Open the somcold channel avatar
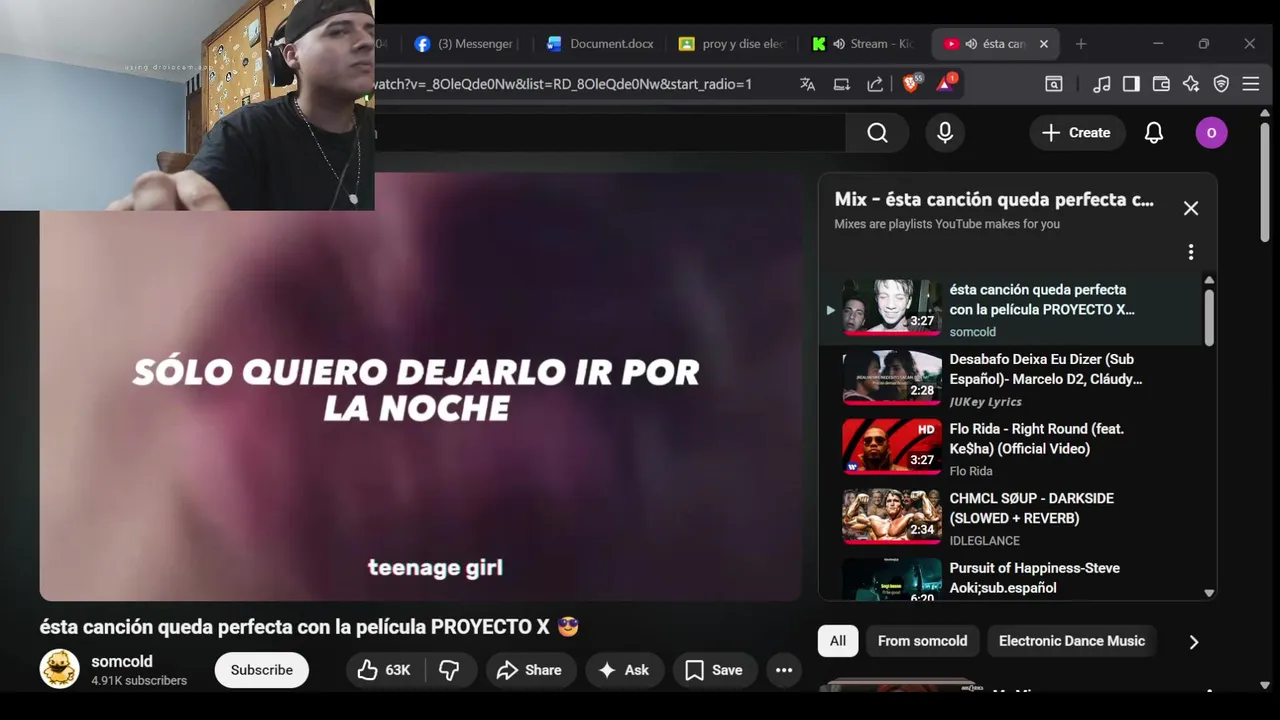1280x720 pixels. (59, 669)
